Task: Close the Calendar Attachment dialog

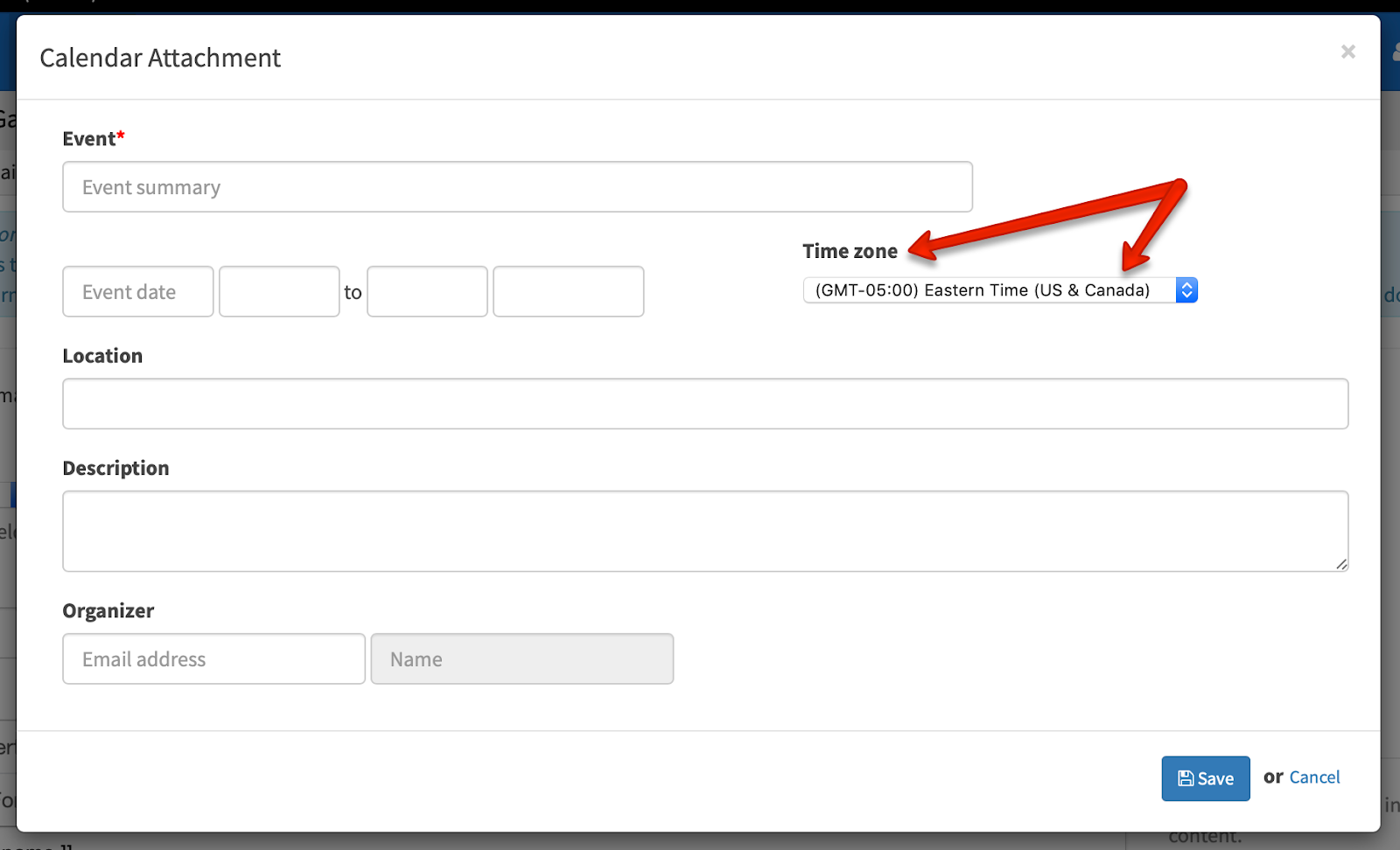Action: pos(1347,52)
